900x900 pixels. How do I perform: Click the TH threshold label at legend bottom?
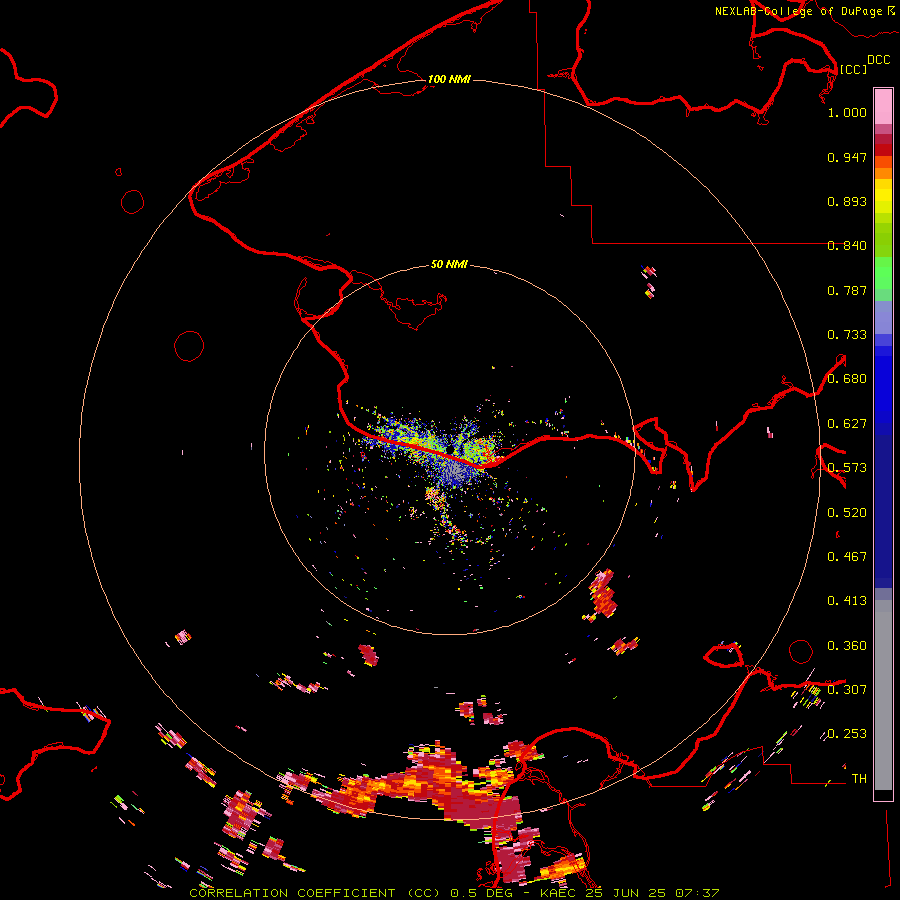pyautogui.click(x=859, y=779)
